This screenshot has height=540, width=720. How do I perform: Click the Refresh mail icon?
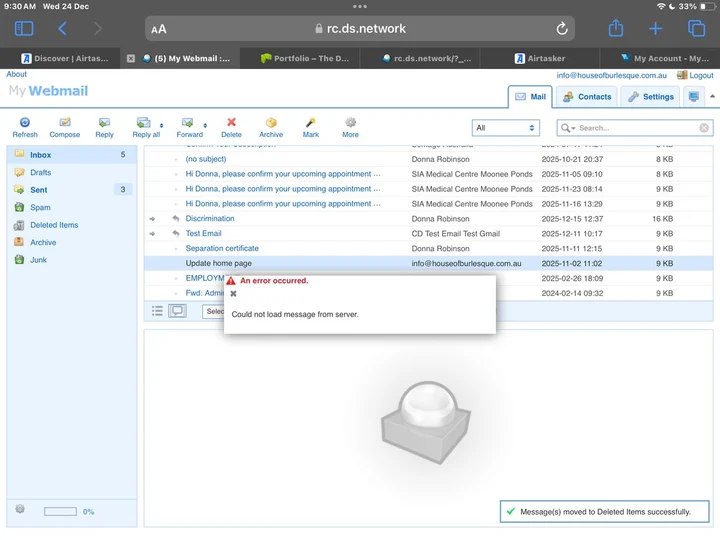(25, 127)
